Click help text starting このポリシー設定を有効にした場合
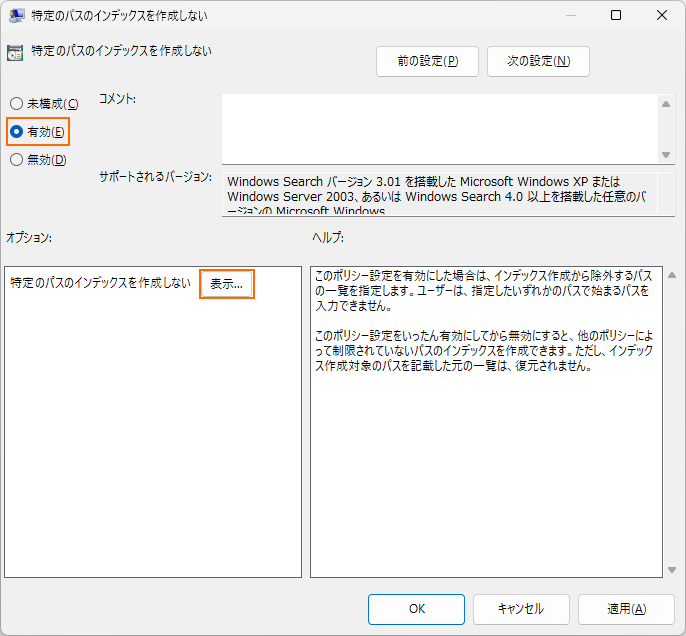The image size is (686, 636). pyautogui.click(x=484, y=290)
